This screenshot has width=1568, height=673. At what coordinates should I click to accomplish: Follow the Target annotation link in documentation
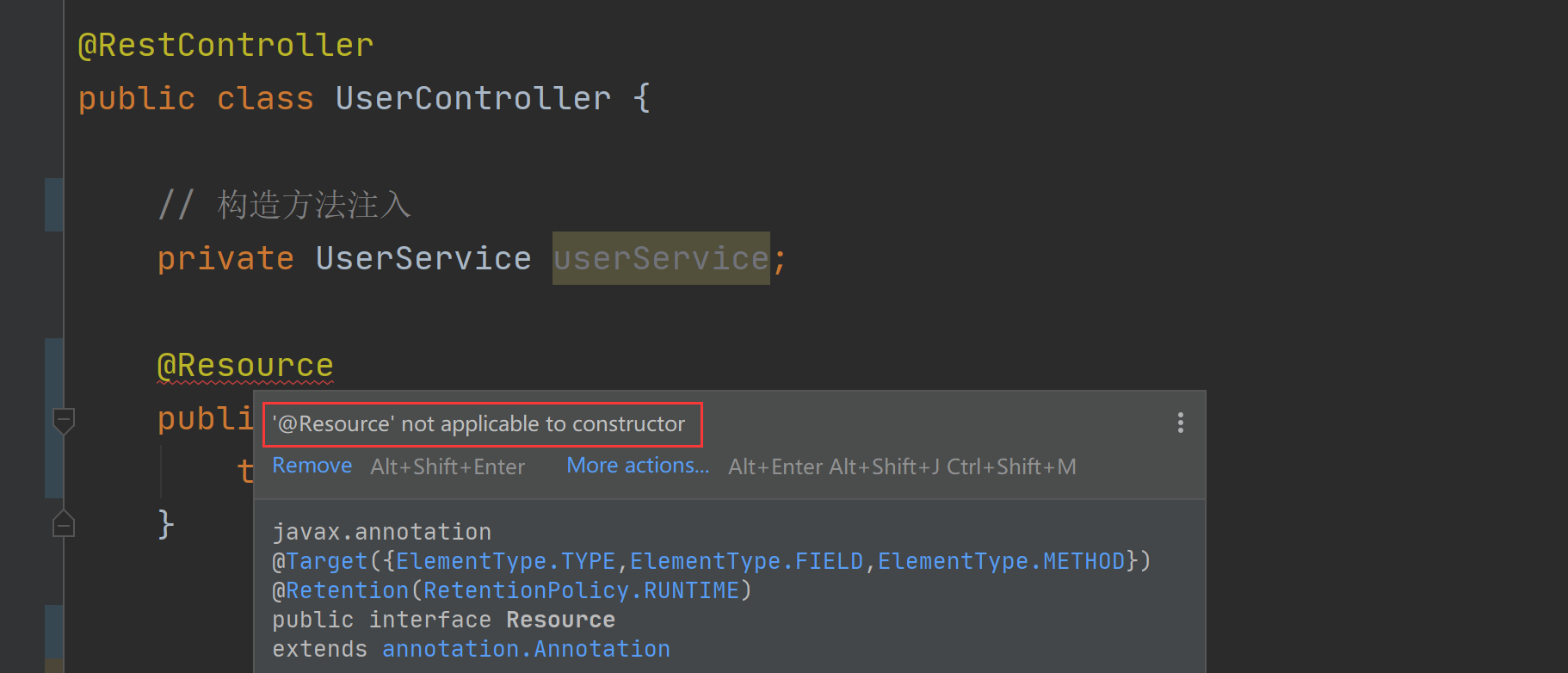click(x=327, y=561)
